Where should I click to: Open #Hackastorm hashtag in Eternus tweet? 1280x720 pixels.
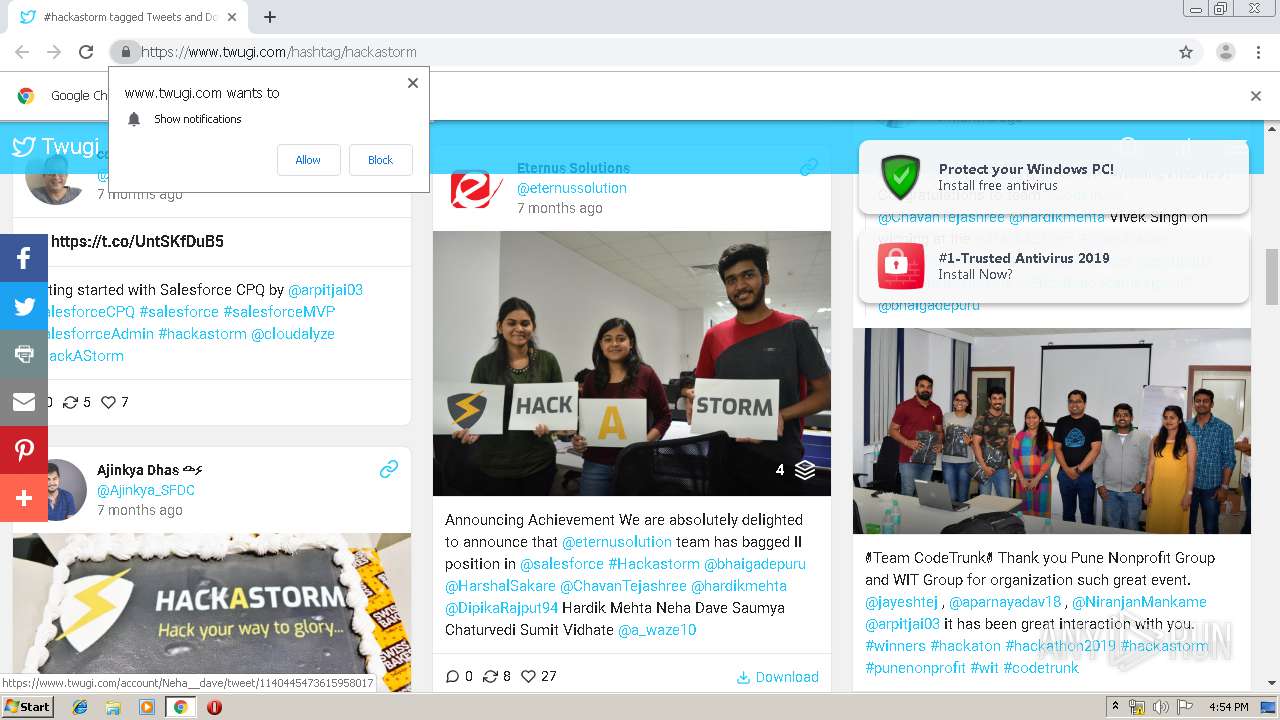pyautogui.click(x=654, y=564)
